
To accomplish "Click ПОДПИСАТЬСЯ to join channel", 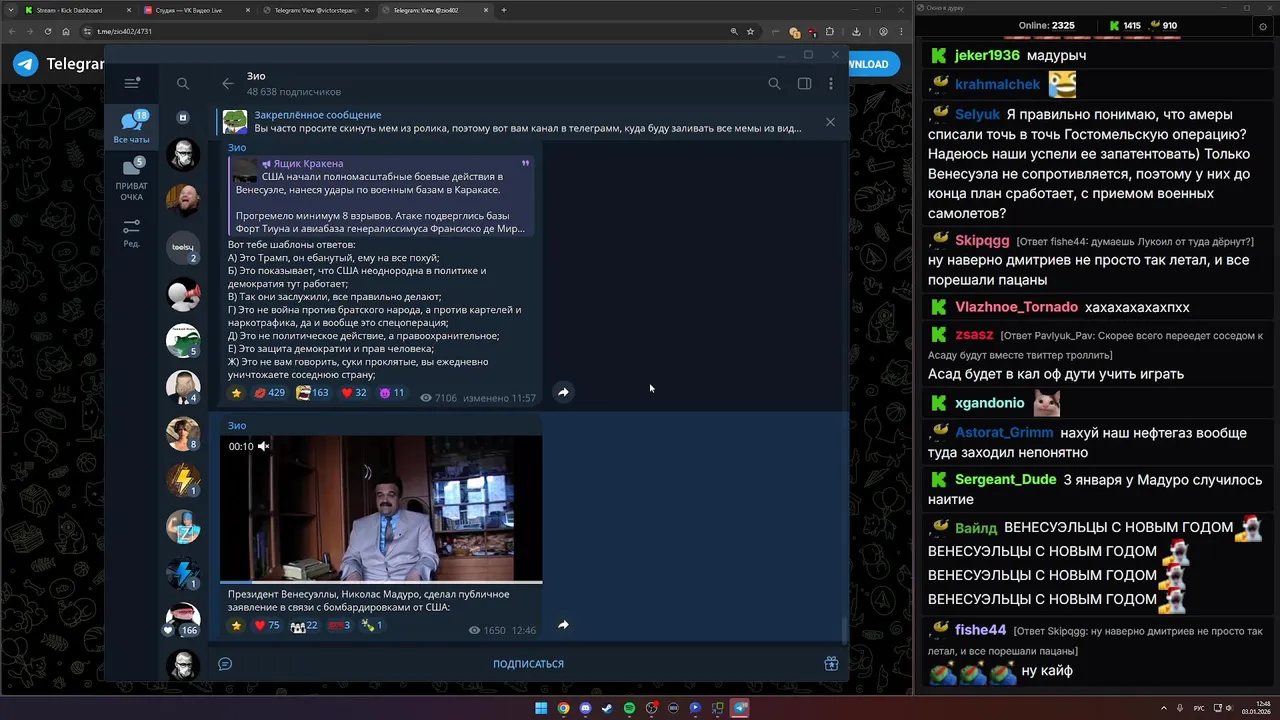I will tap(528, 664).
